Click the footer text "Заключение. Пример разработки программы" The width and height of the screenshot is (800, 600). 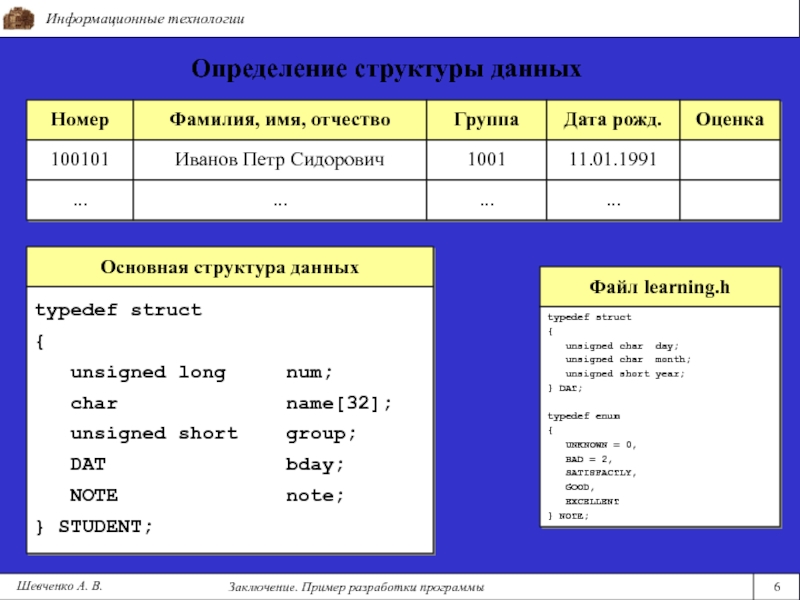(357, 586)
